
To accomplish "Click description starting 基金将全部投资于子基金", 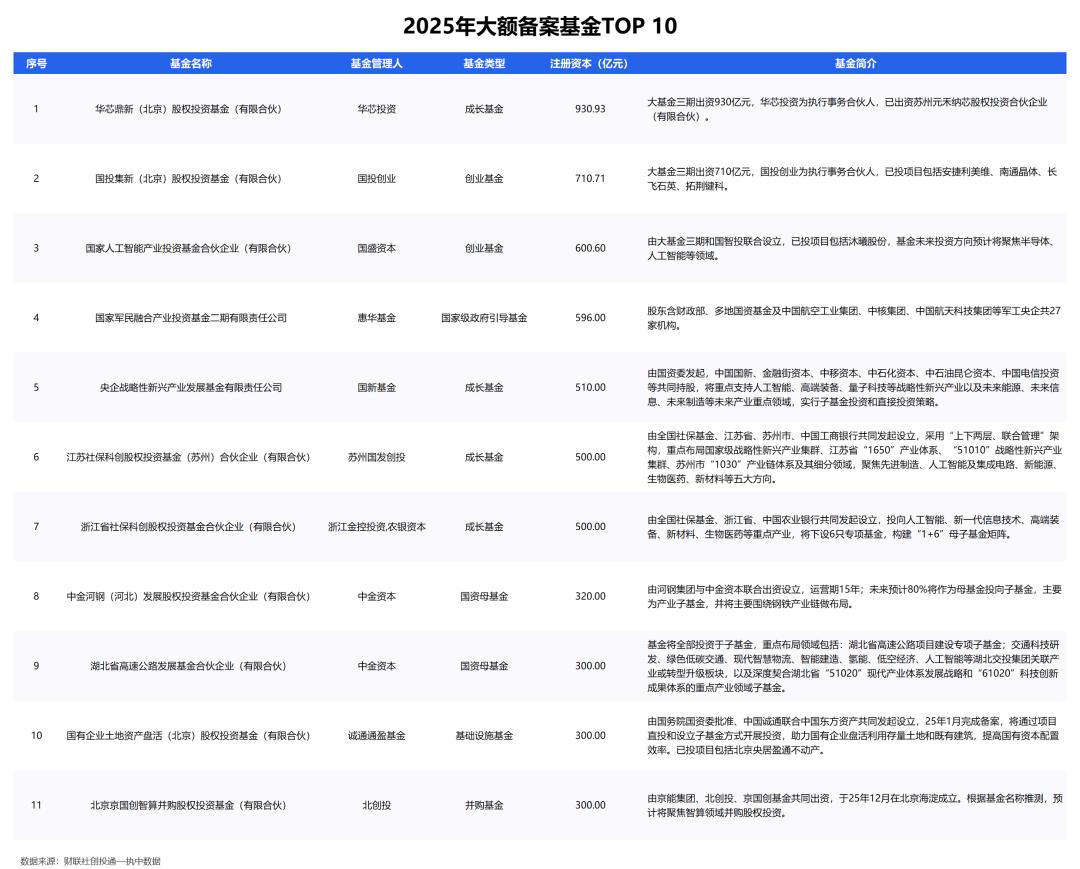I will (x=853, y=666).
